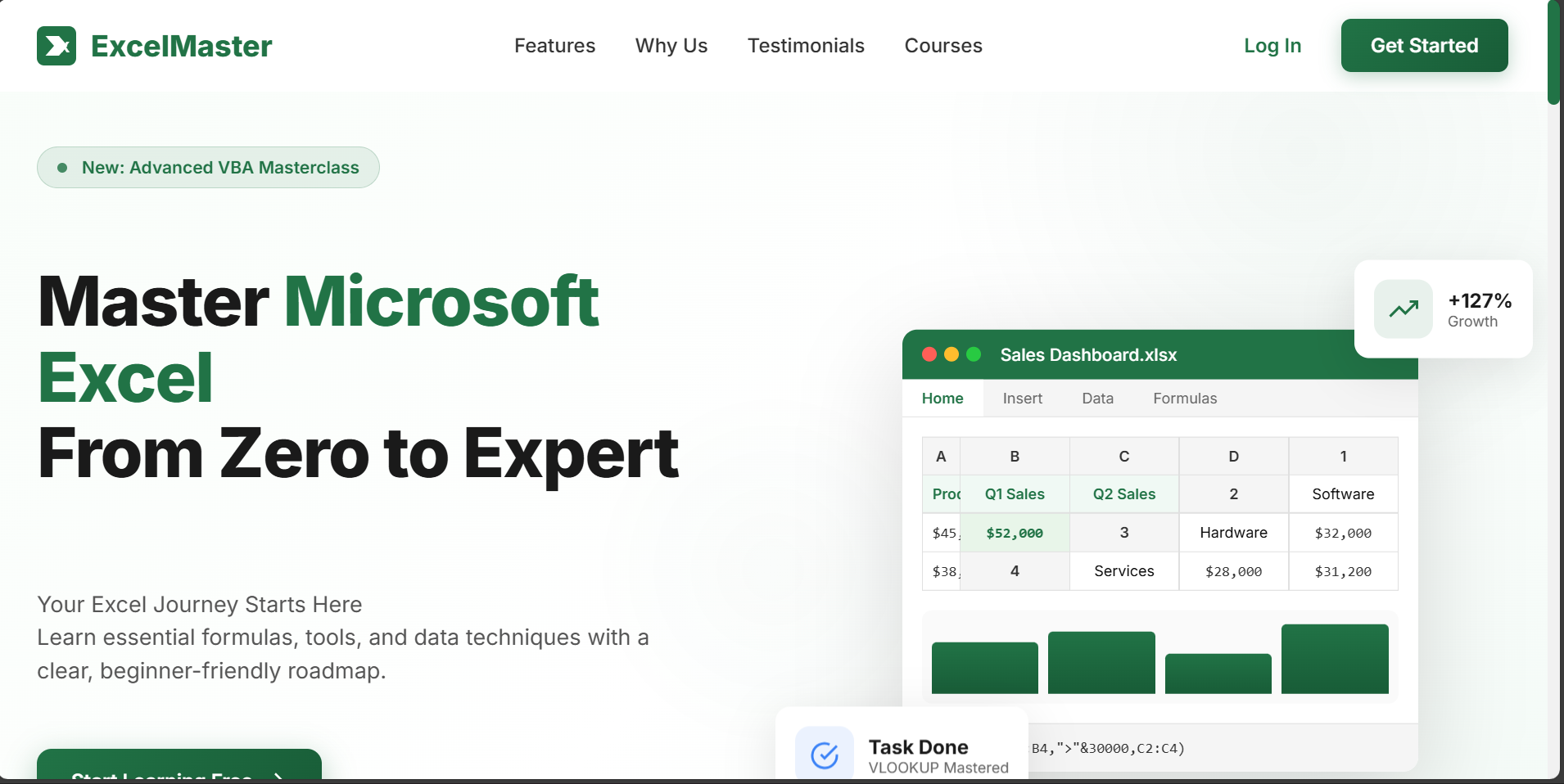
Task: Click the green dot in the VBA Masterclass badge
Action: [62, 167]
